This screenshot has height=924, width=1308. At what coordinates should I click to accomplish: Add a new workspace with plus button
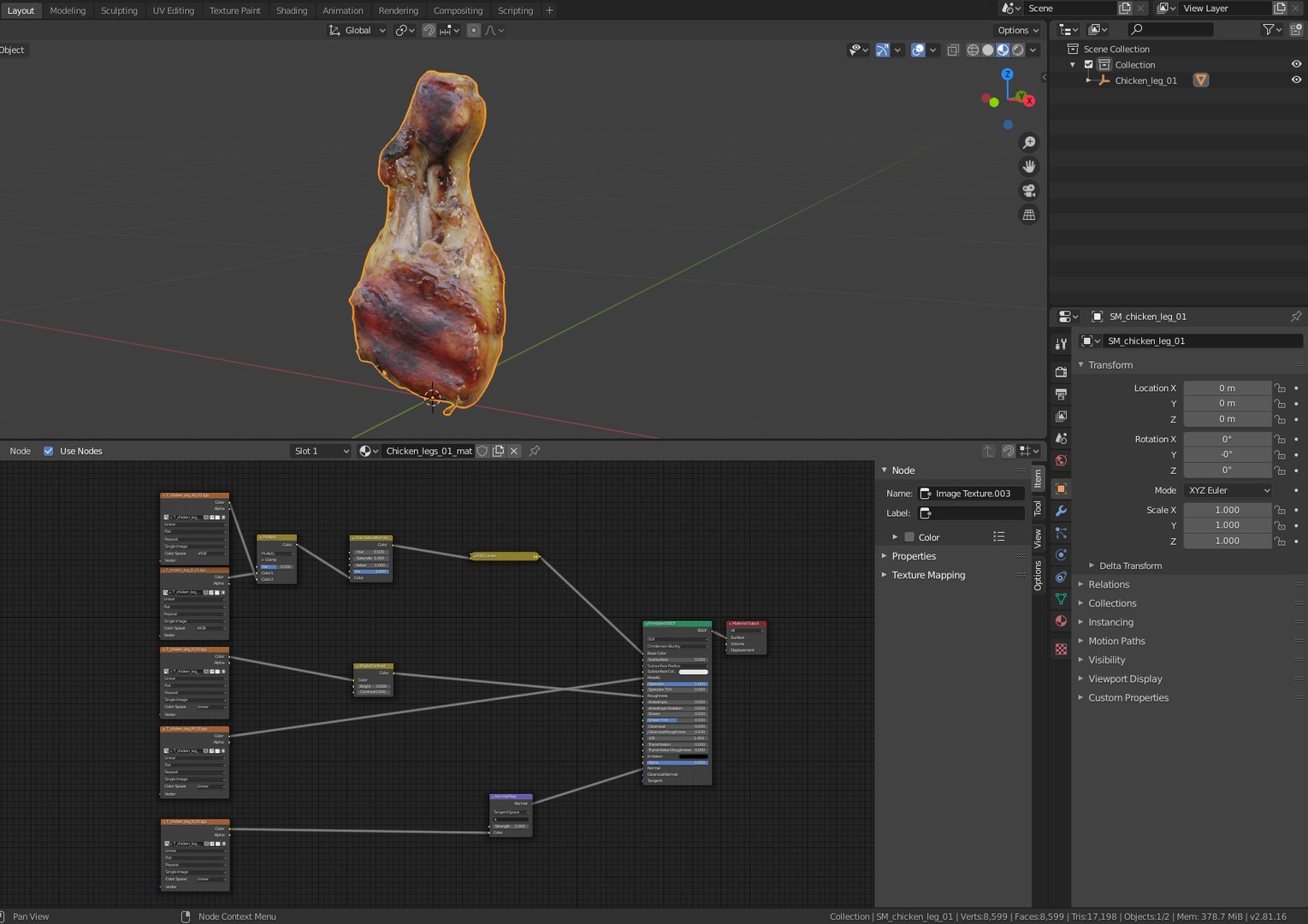tap(549, 10)
